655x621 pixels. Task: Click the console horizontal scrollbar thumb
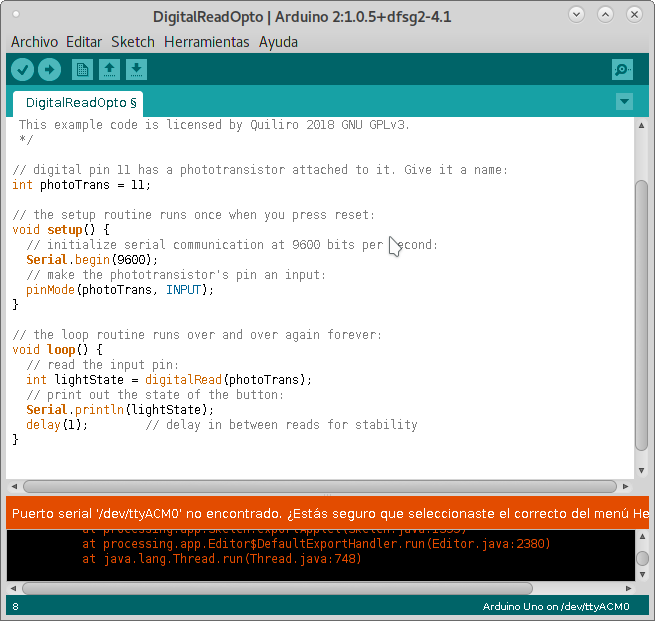click(277, 588)
